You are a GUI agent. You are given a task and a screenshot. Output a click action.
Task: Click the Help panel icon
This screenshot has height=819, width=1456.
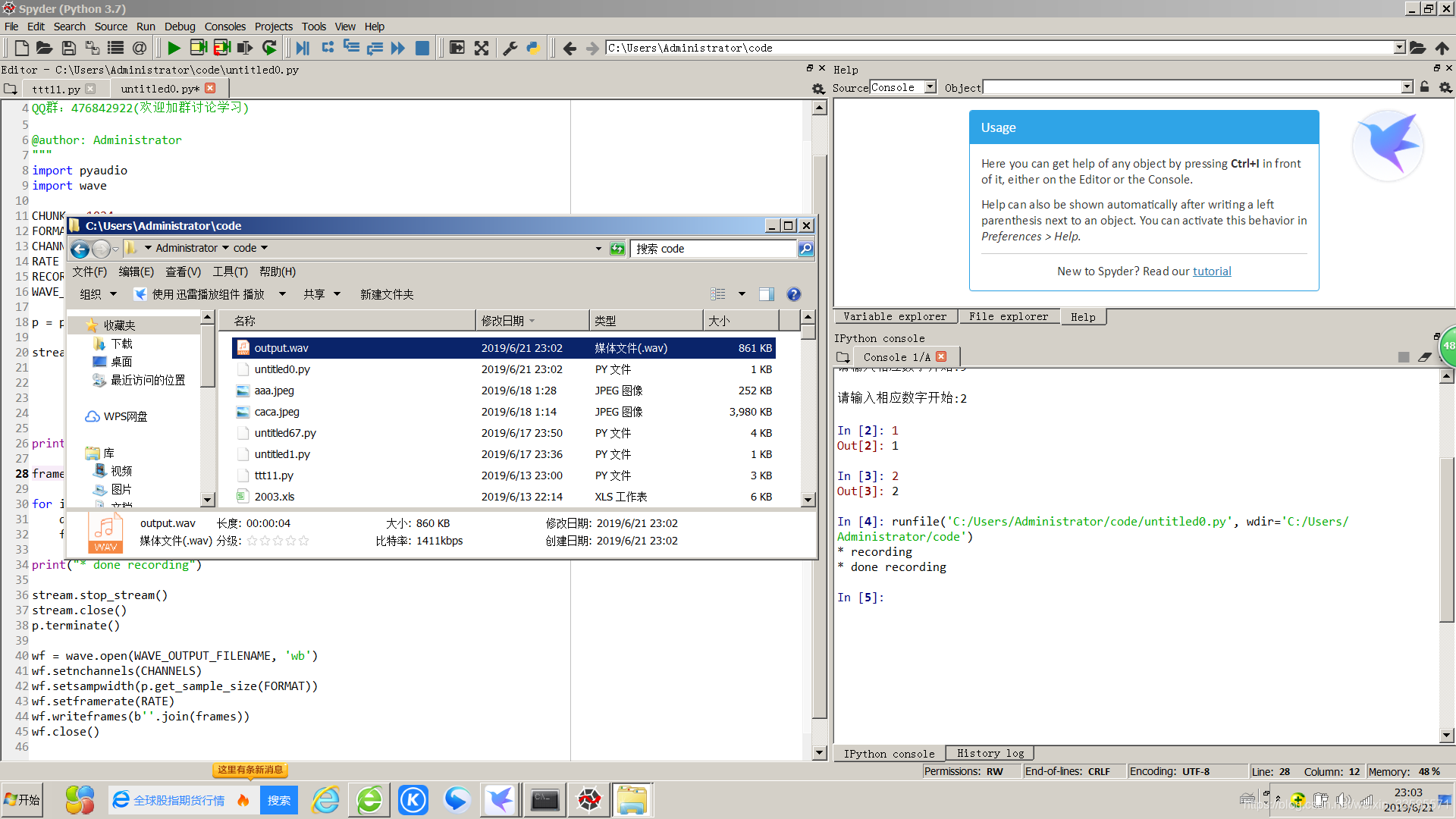click(1082, 316)
